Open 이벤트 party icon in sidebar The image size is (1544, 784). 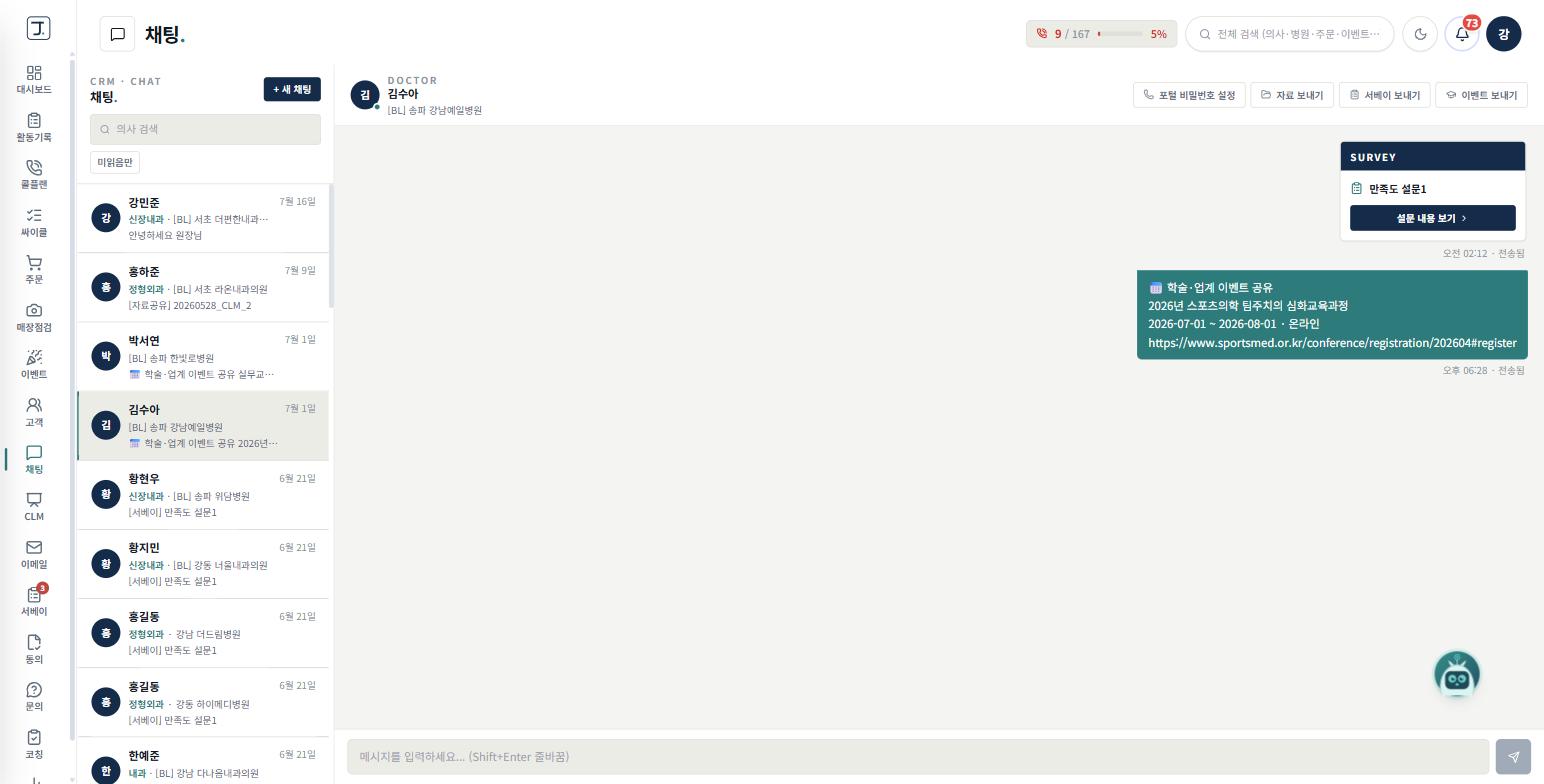34,364
